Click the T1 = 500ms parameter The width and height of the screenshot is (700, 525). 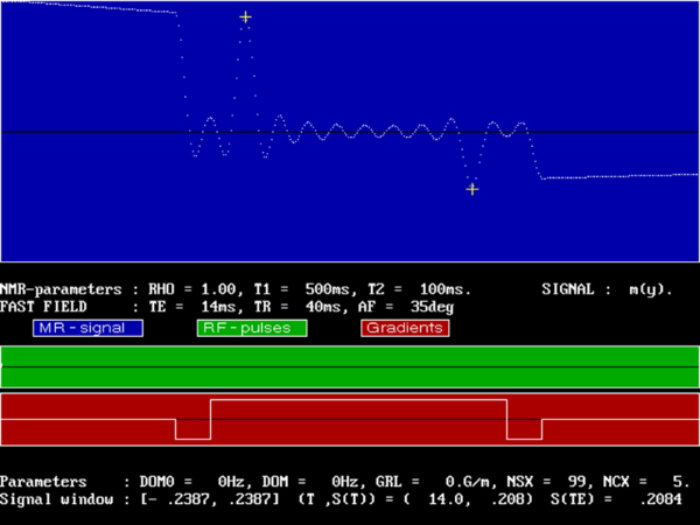click(x=306, y=290)
